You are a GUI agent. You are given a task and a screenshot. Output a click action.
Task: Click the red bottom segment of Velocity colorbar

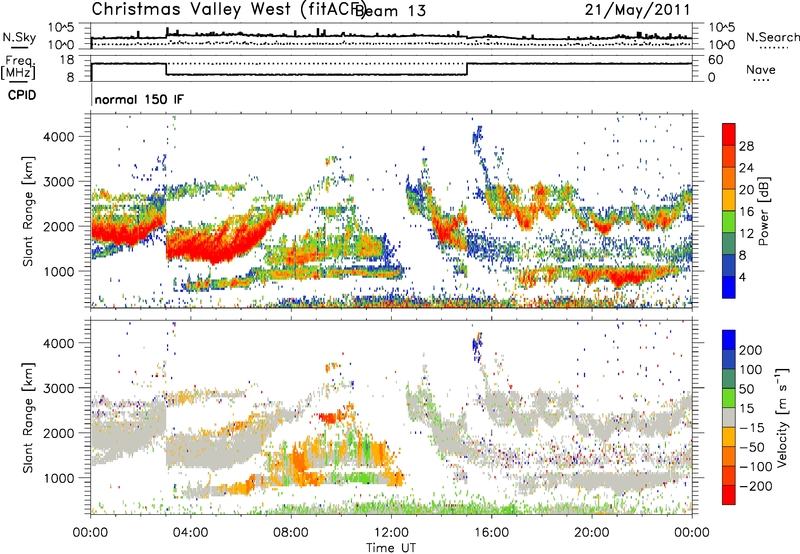[x=729, y=495]
